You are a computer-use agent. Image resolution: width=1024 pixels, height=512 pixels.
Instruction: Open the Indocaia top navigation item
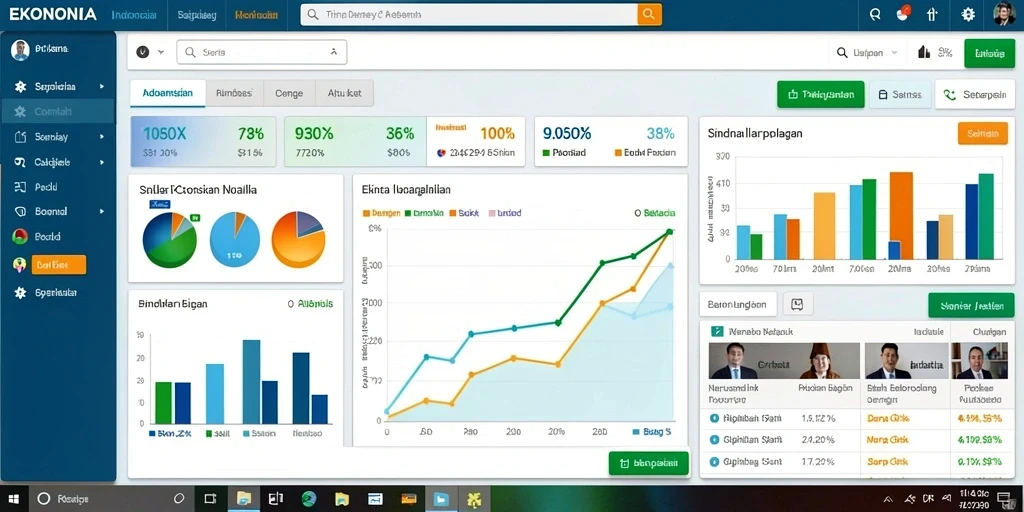coord(134,14)
